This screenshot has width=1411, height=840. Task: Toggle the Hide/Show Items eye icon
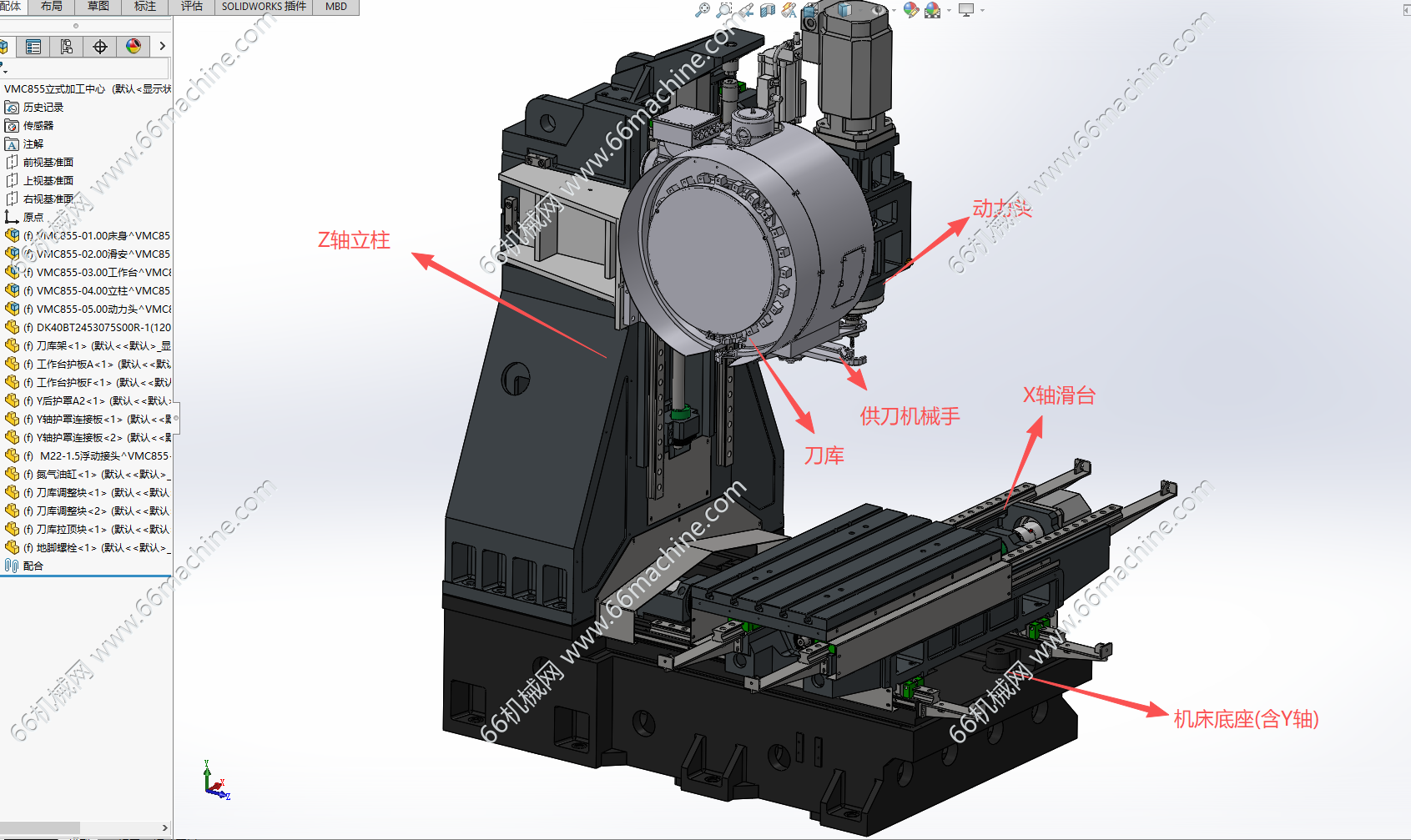click(878, 10)
